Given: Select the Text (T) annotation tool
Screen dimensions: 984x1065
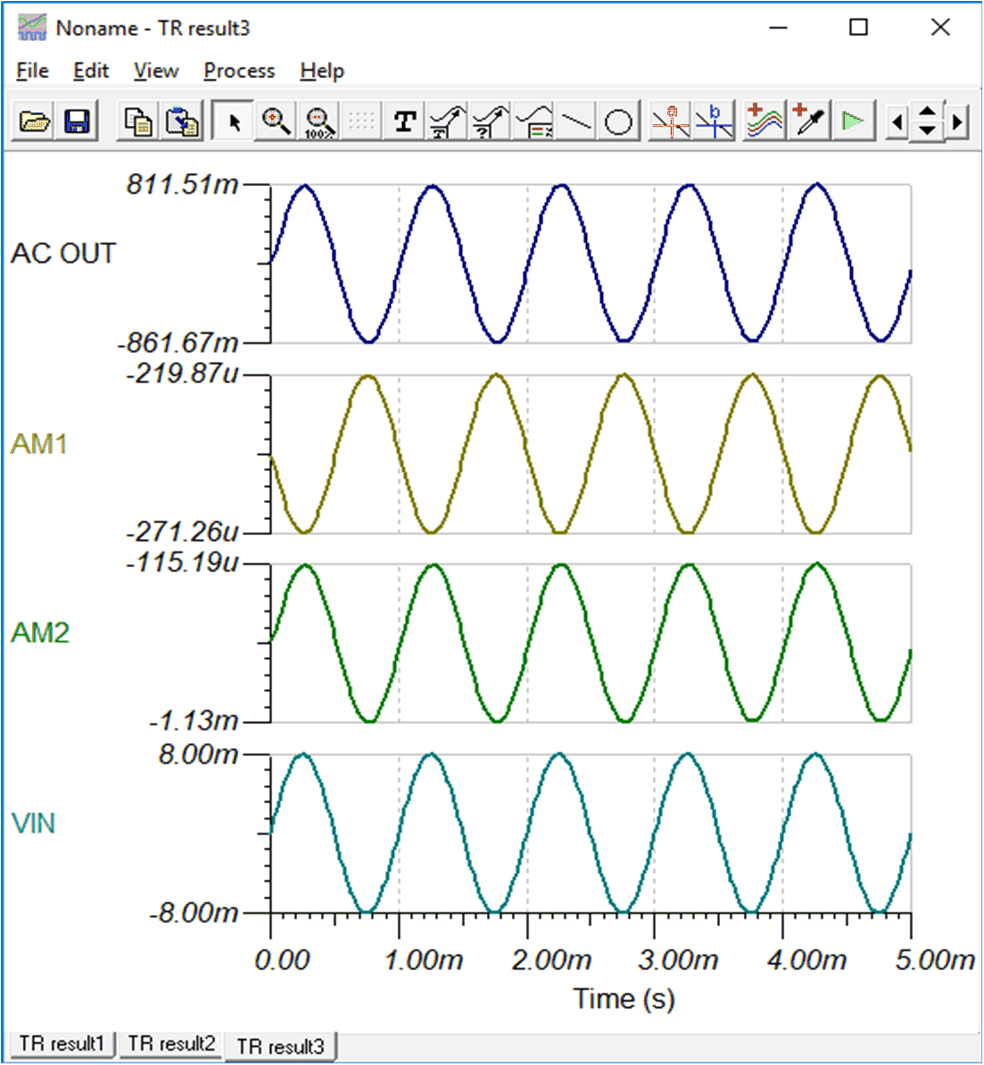Looking at the screenshot, I should pyautogui.click(x=404, y=122).
